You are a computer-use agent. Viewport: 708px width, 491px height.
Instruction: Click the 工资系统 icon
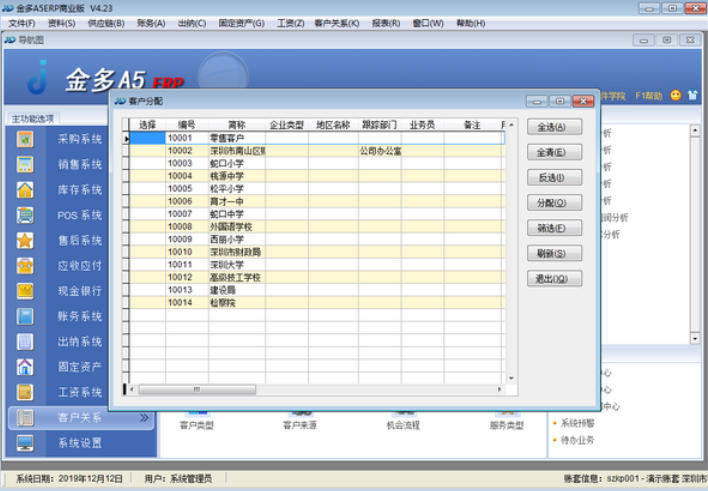[25, 392]
